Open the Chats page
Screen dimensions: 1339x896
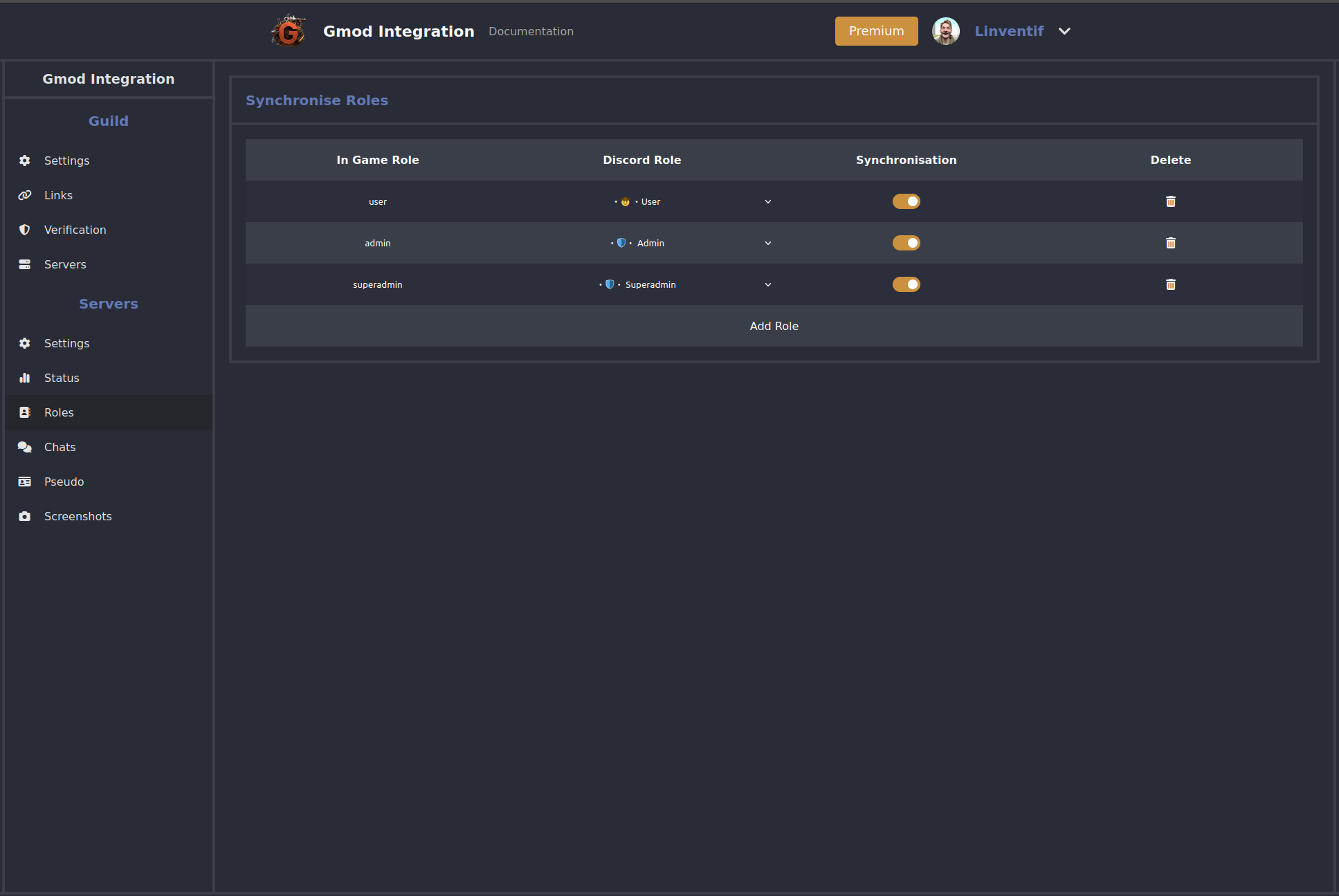tap(109, 447)
